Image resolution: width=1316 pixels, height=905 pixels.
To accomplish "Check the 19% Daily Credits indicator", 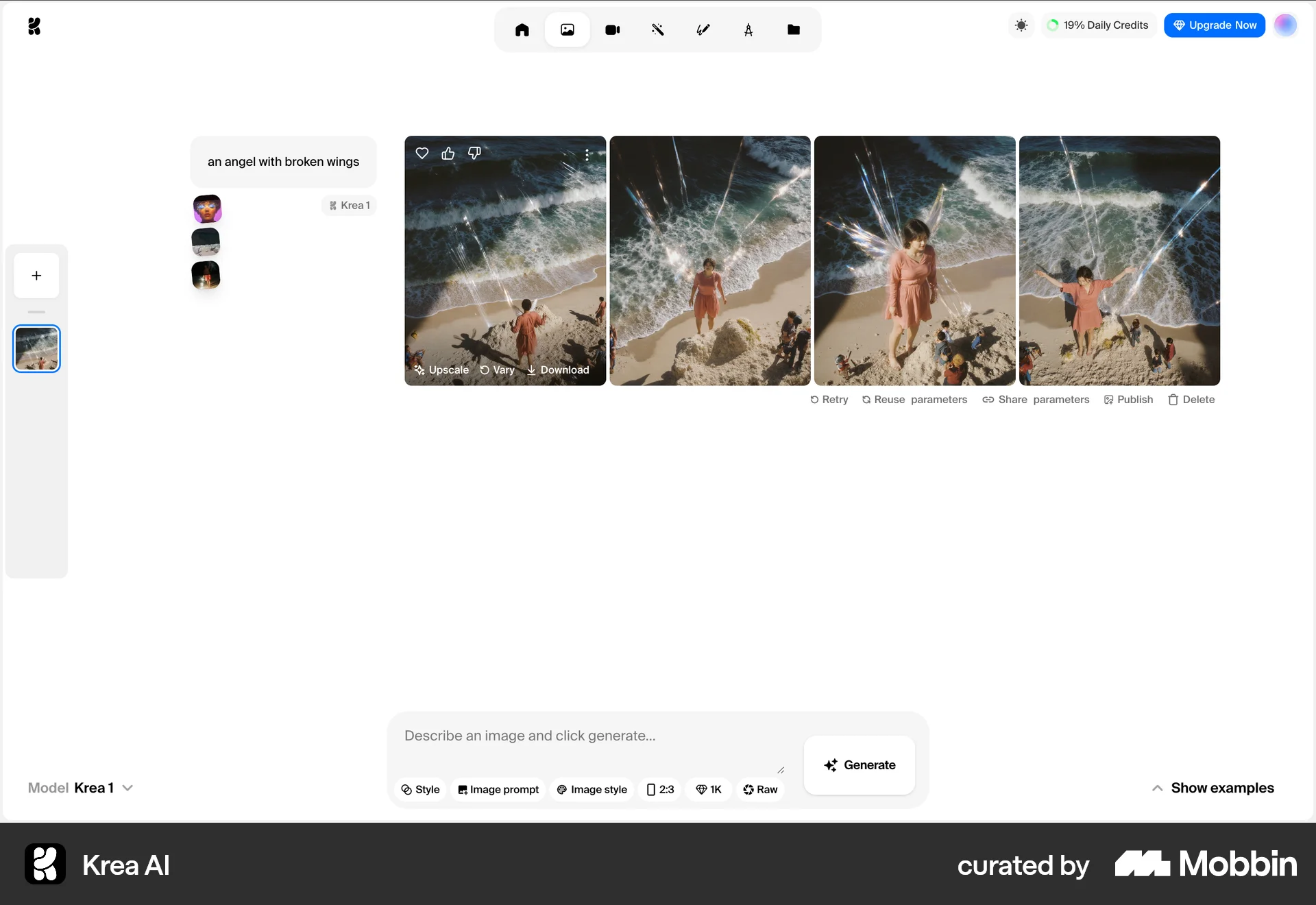I will [1098, 25].
